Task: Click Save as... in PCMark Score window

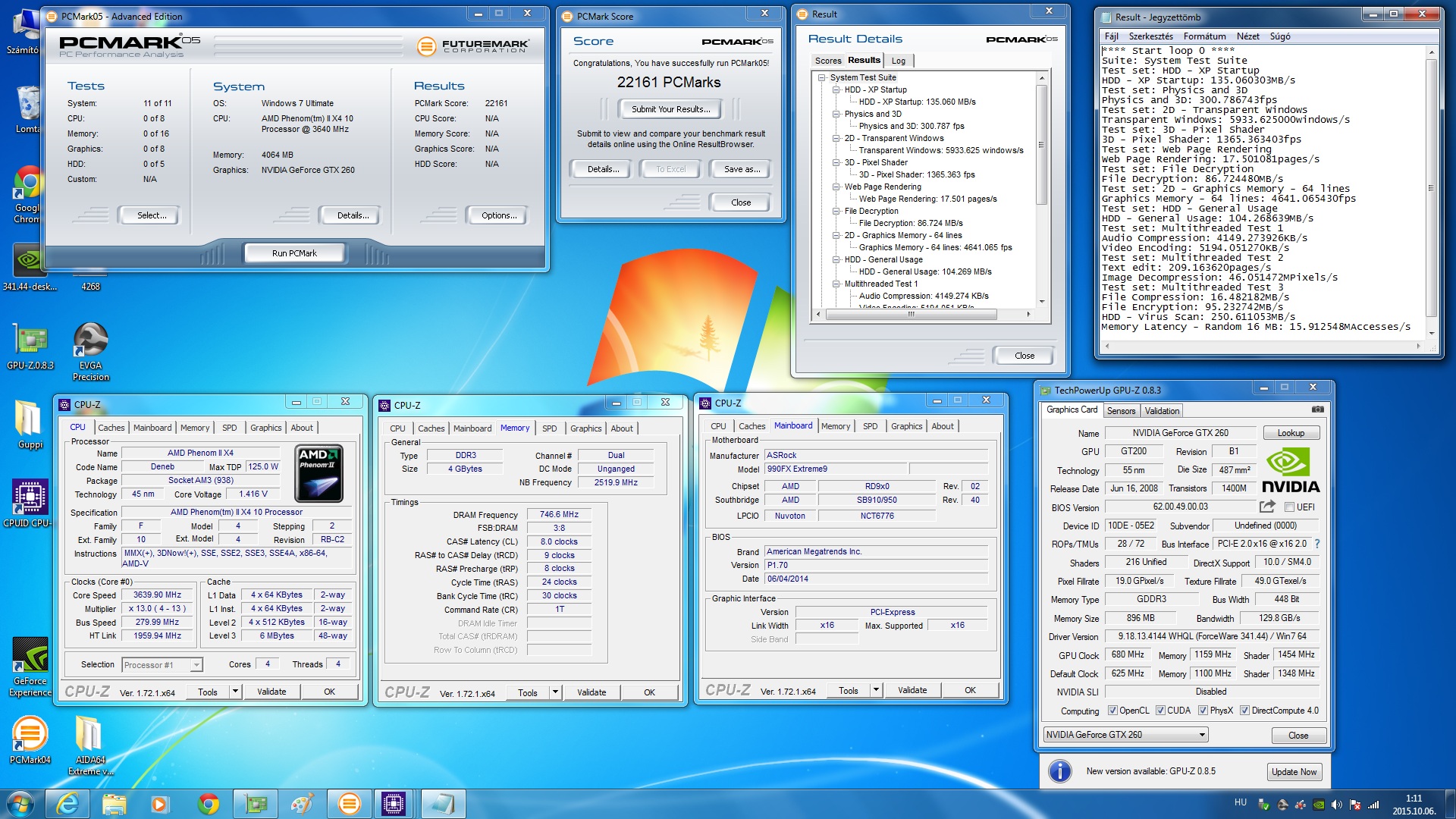Action: click(742, 169)
